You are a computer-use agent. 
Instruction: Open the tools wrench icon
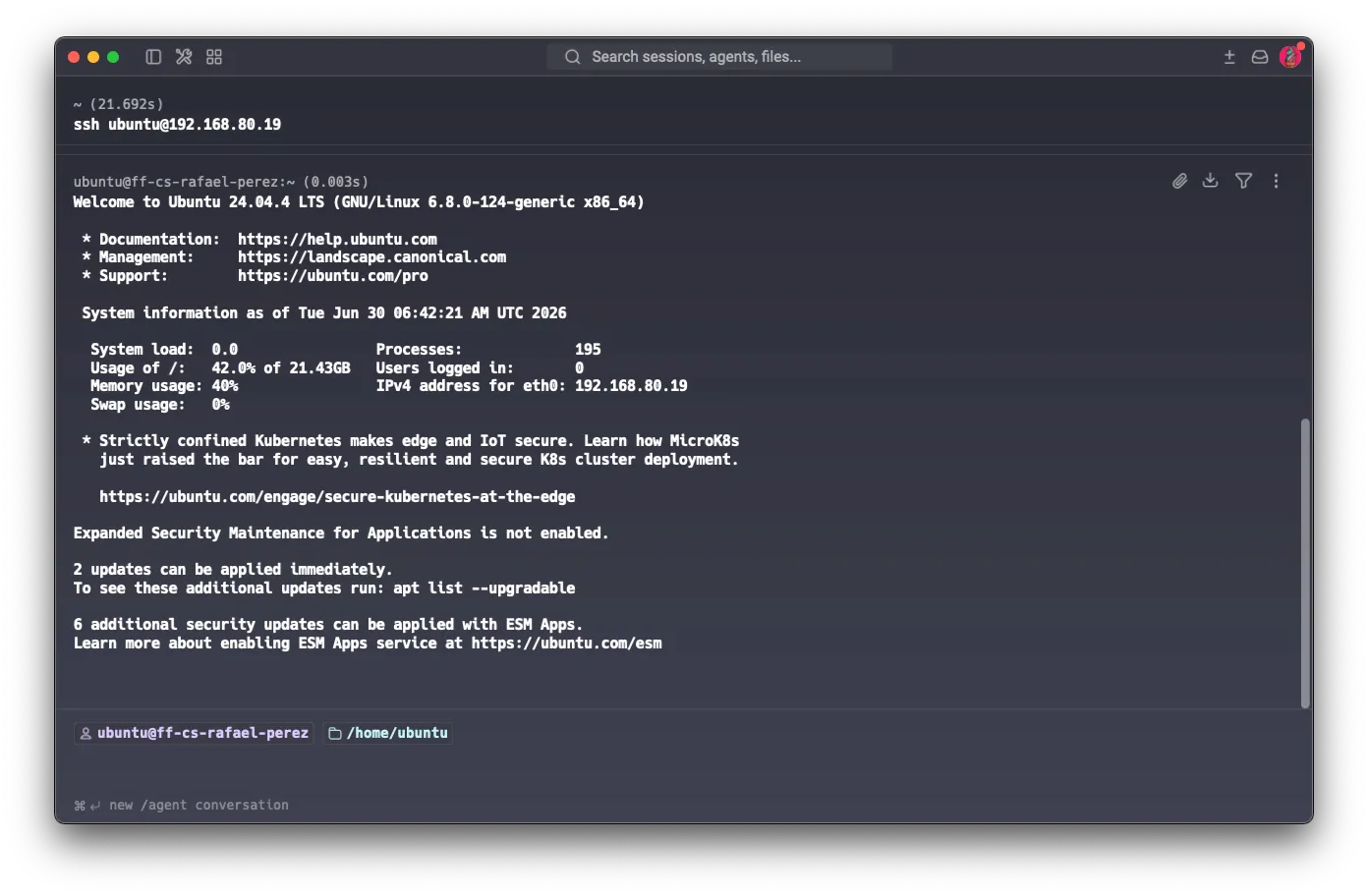pyautogui.click(x=184, y=57)
